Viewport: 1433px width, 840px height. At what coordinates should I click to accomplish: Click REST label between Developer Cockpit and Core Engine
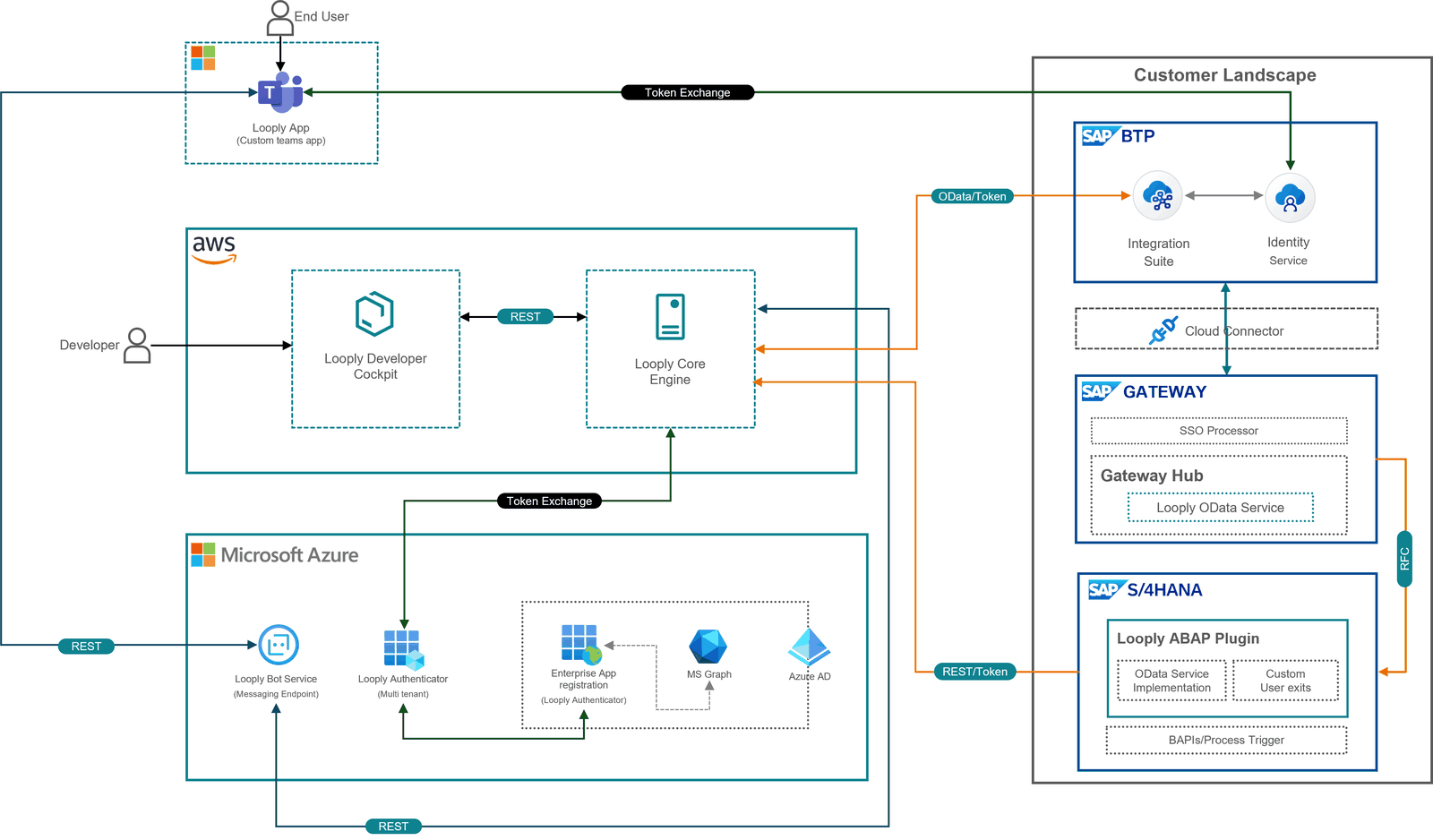pos(525,317)
